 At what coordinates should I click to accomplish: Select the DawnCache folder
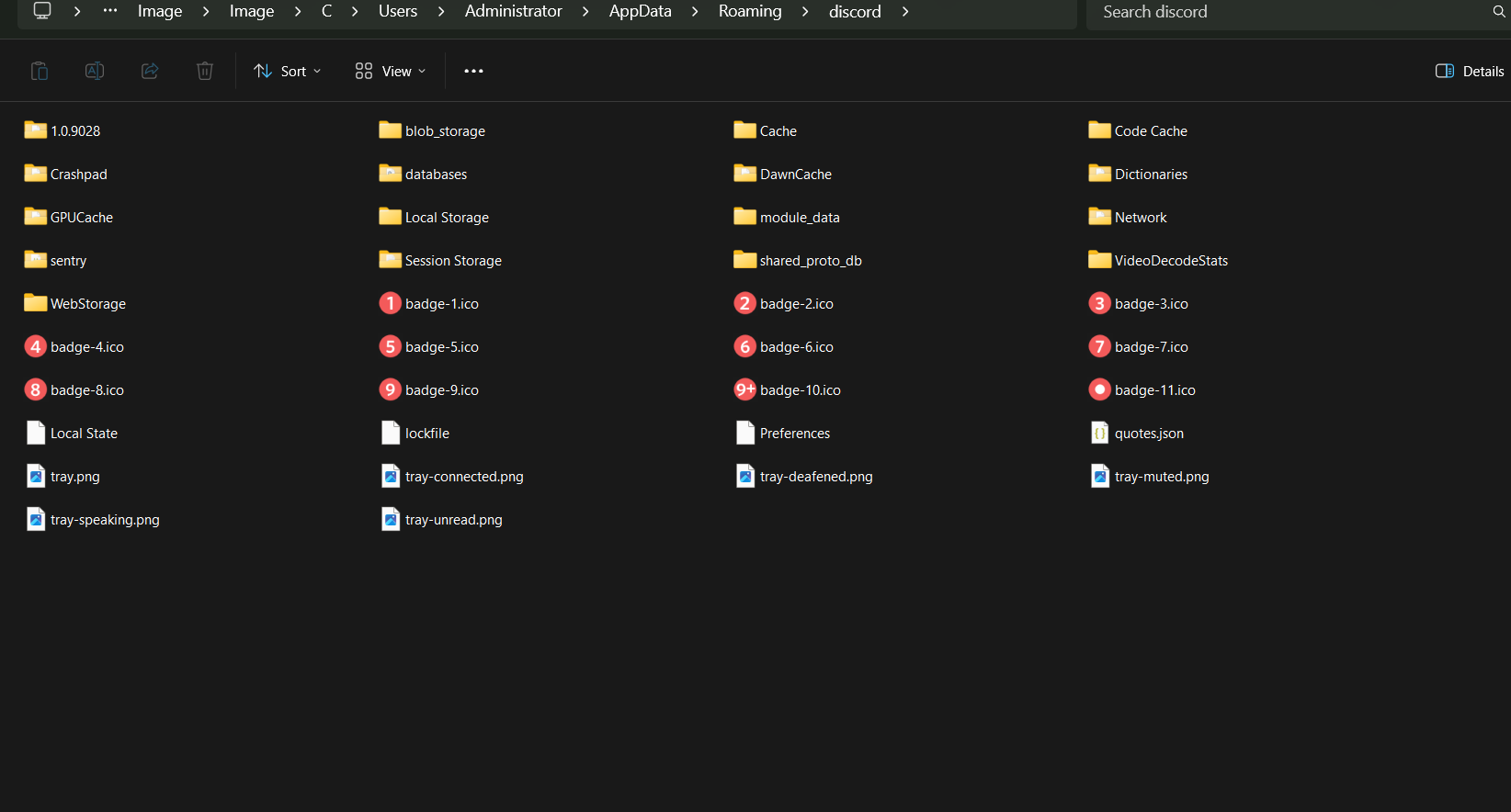point(783,174)
